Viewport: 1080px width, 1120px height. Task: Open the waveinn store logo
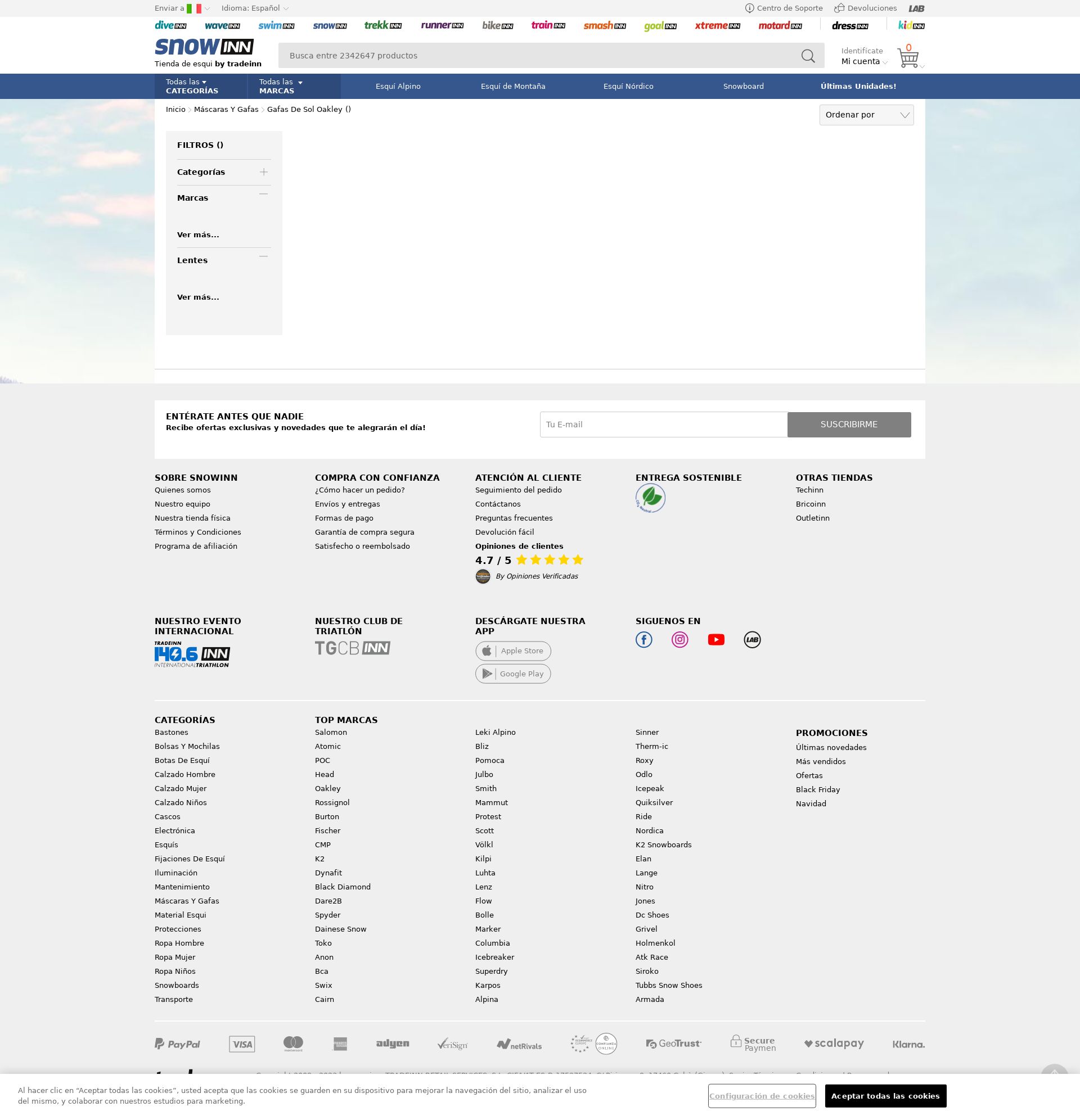coord(222,25)
